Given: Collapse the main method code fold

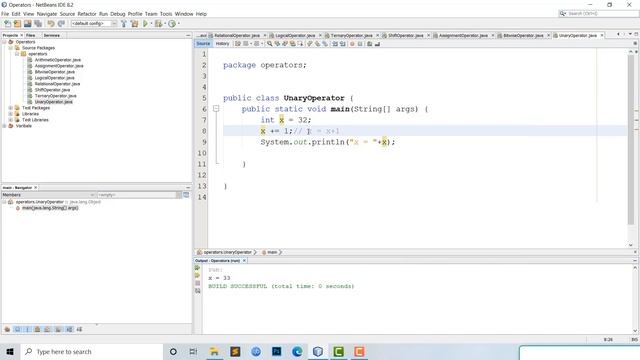Looking at the screenshot, I should [216, 109].
